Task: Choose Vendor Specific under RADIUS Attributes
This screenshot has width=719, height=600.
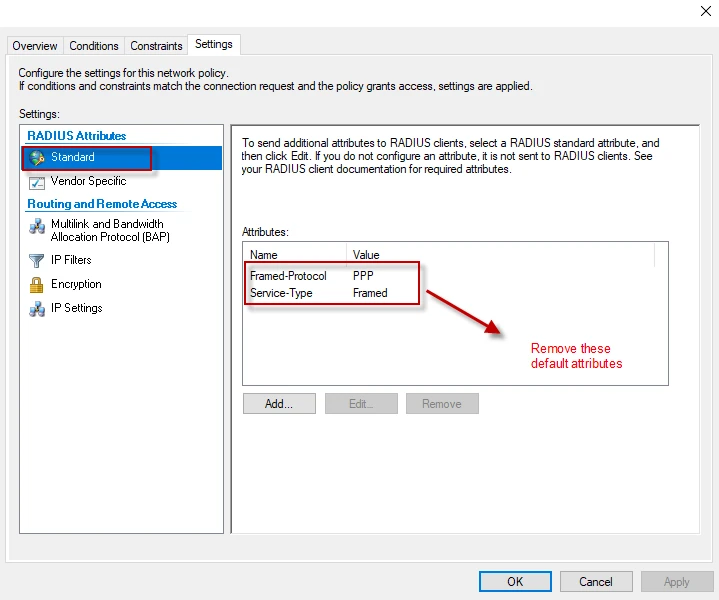Action: coord(88,182)
